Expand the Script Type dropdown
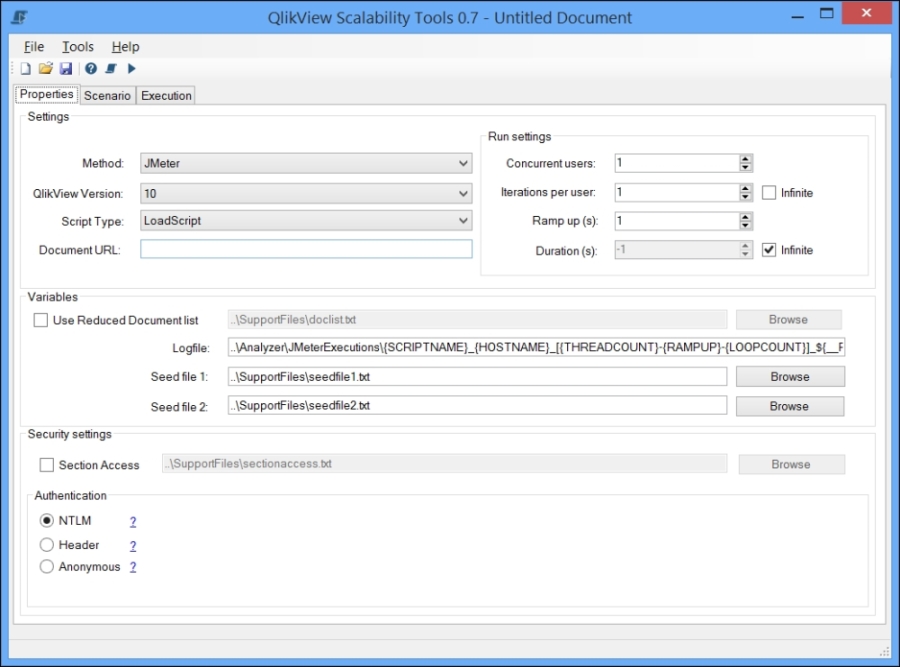 [x=306, y=221]
